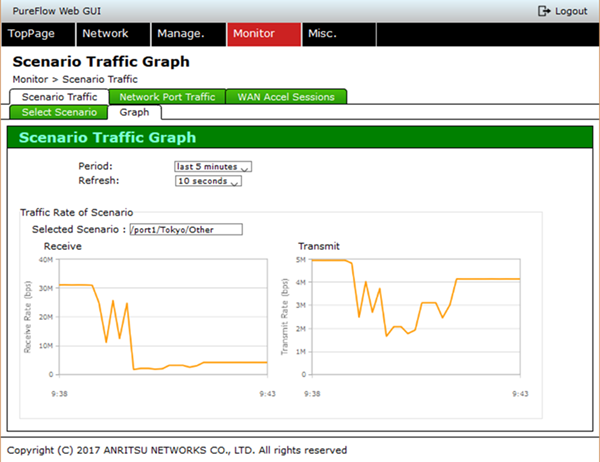
Task: Click the Logout icon
Action: point(544,10)
